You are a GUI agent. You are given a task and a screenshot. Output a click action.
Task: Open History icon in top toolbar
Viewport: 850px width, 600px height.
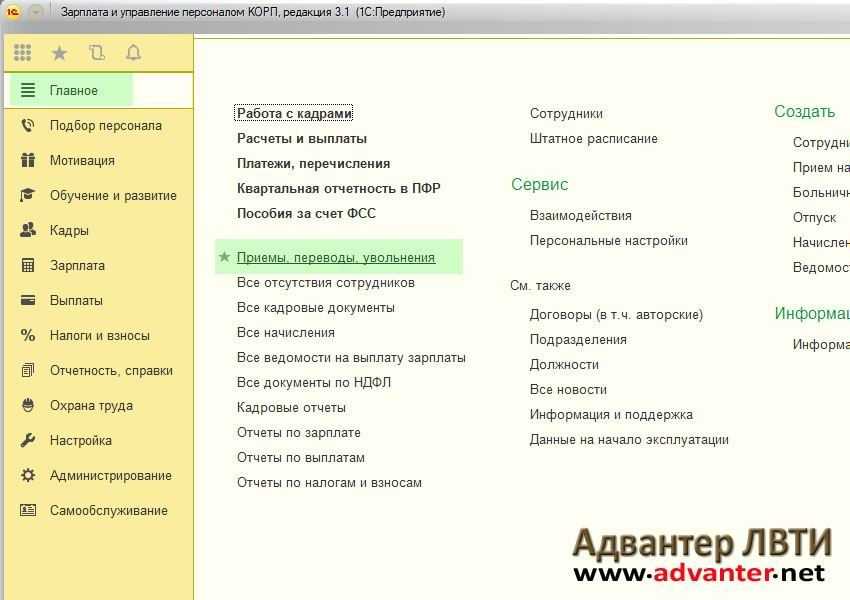[96, 53]
